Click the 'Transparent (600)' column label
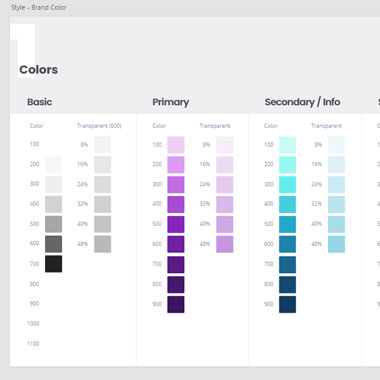Viewport: 380px width, 380px height. tap(99, 126)
